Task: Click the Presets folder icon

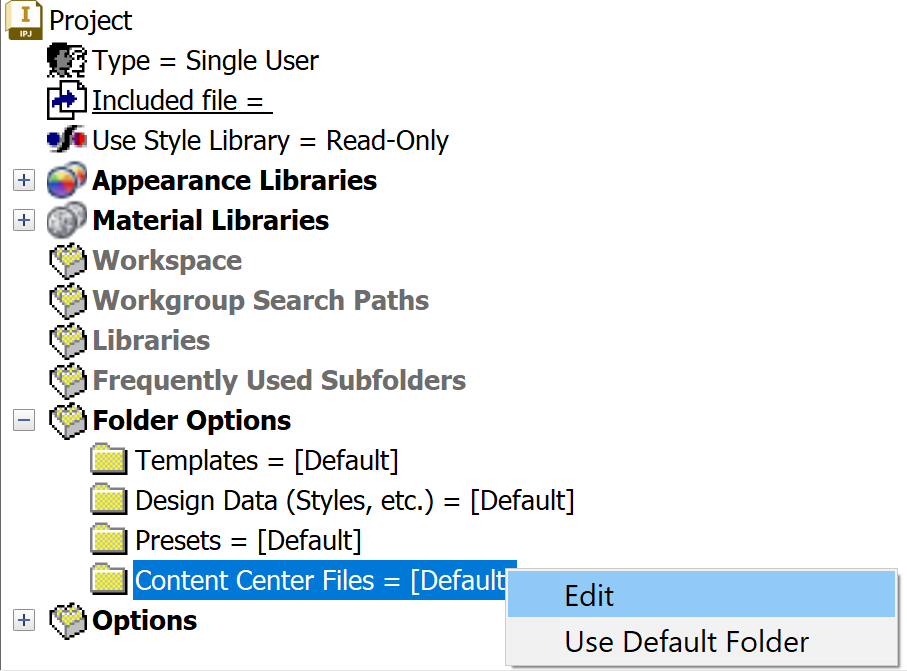Action: [x=109, y=541]
